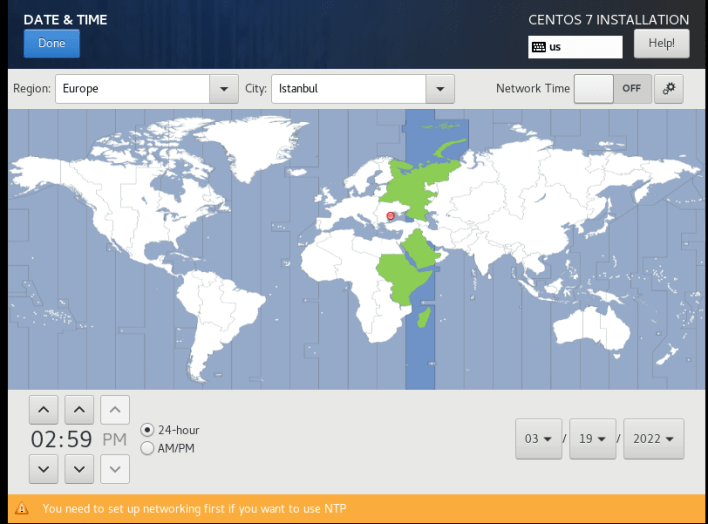Image resolution: width=708 pixels, height=524 pixels.
Task: Toggle the Network Time switch
Action: [613, 89]
